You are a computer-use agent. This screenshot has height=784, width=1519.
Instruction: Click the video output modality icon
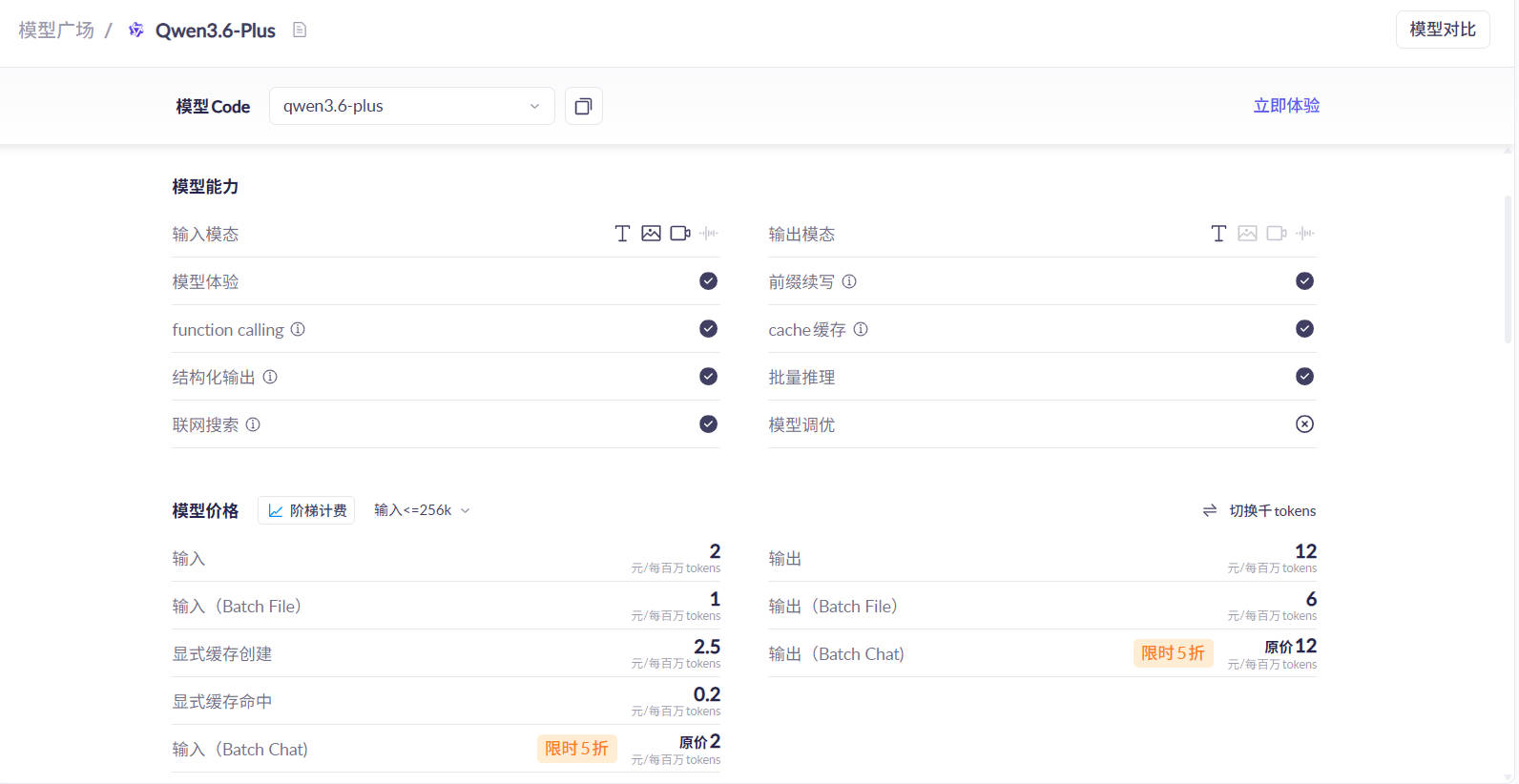pos(1277,234)
